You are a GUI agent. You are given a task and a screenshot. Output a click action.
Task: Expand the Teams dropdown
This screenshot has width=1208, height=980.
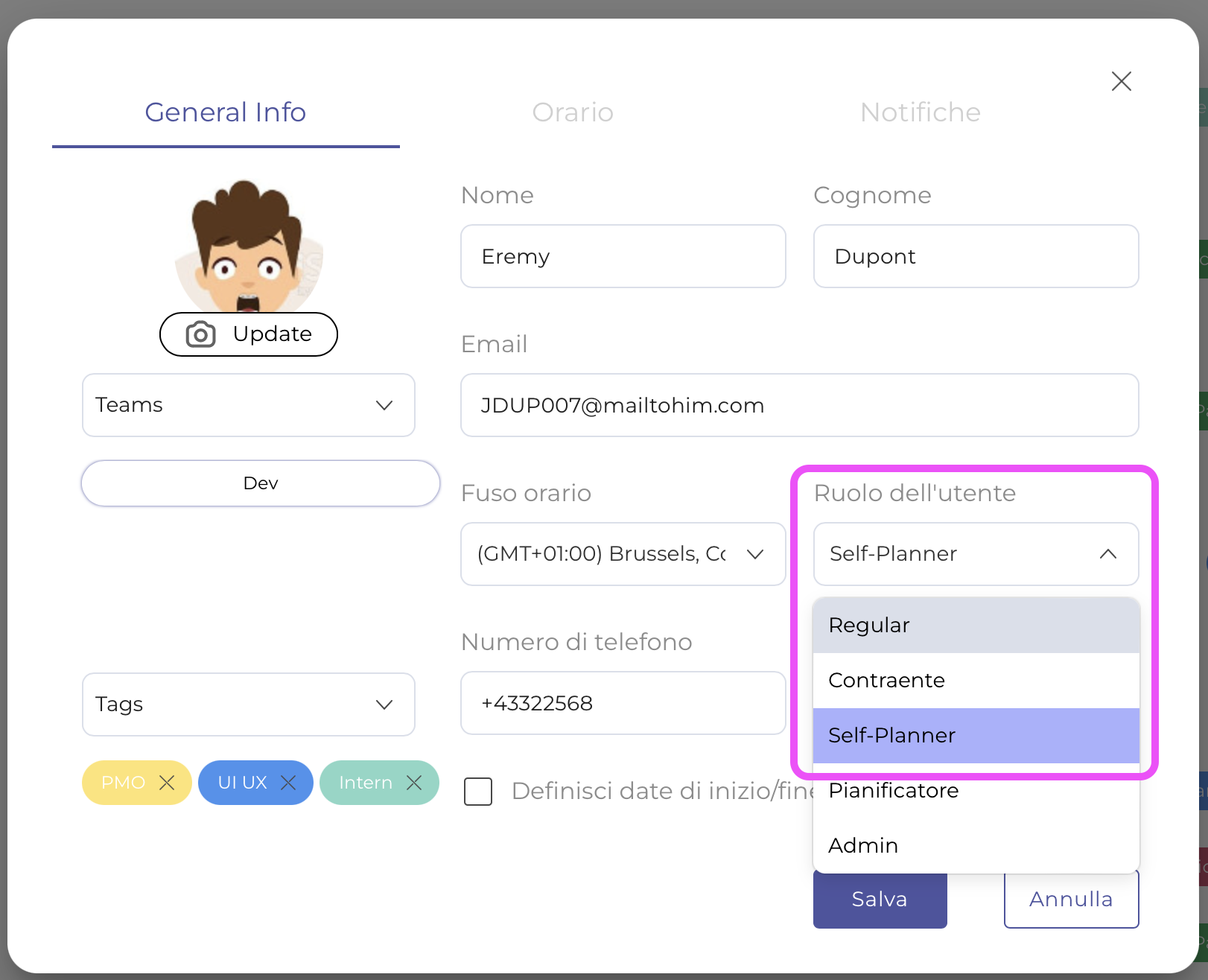pos(248,405)
